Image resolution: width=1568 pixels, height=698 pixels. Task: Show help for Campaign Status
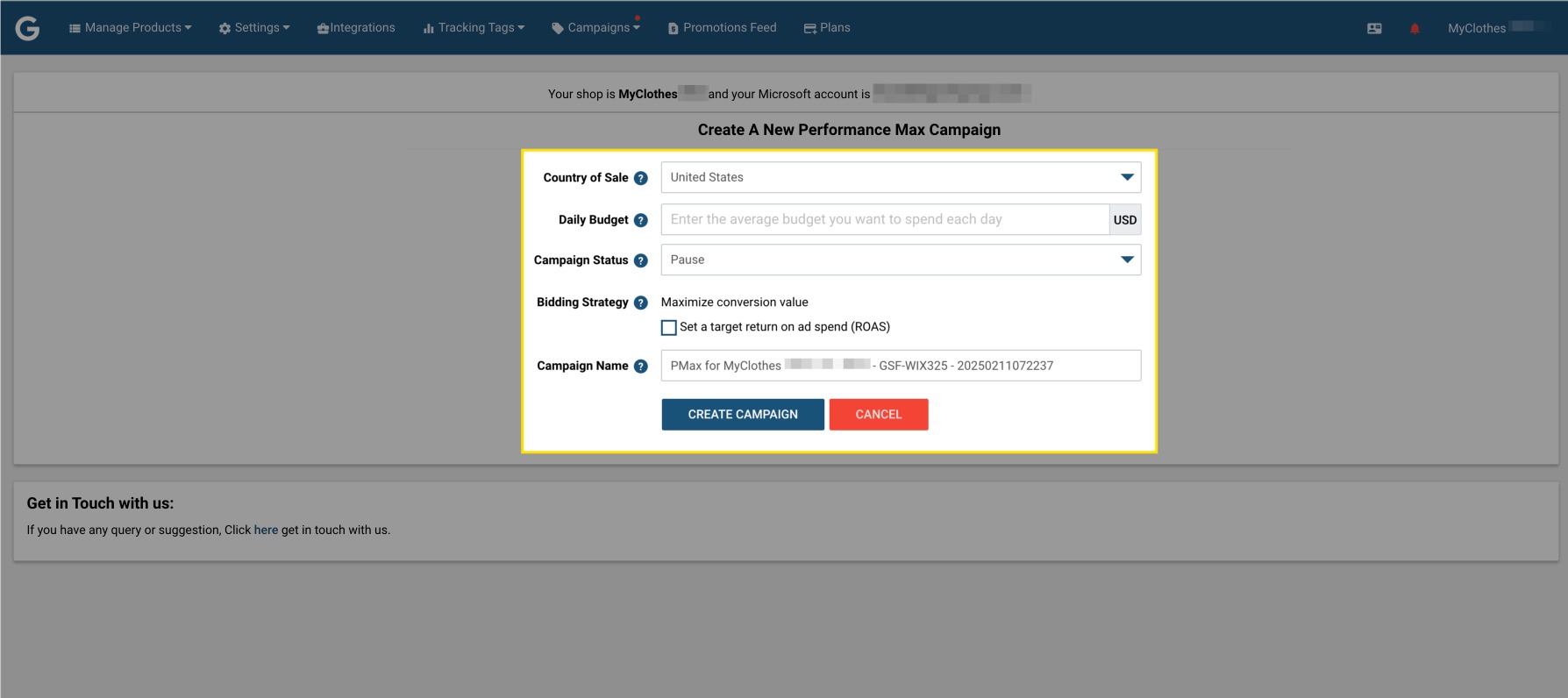[x=641, y=260]
